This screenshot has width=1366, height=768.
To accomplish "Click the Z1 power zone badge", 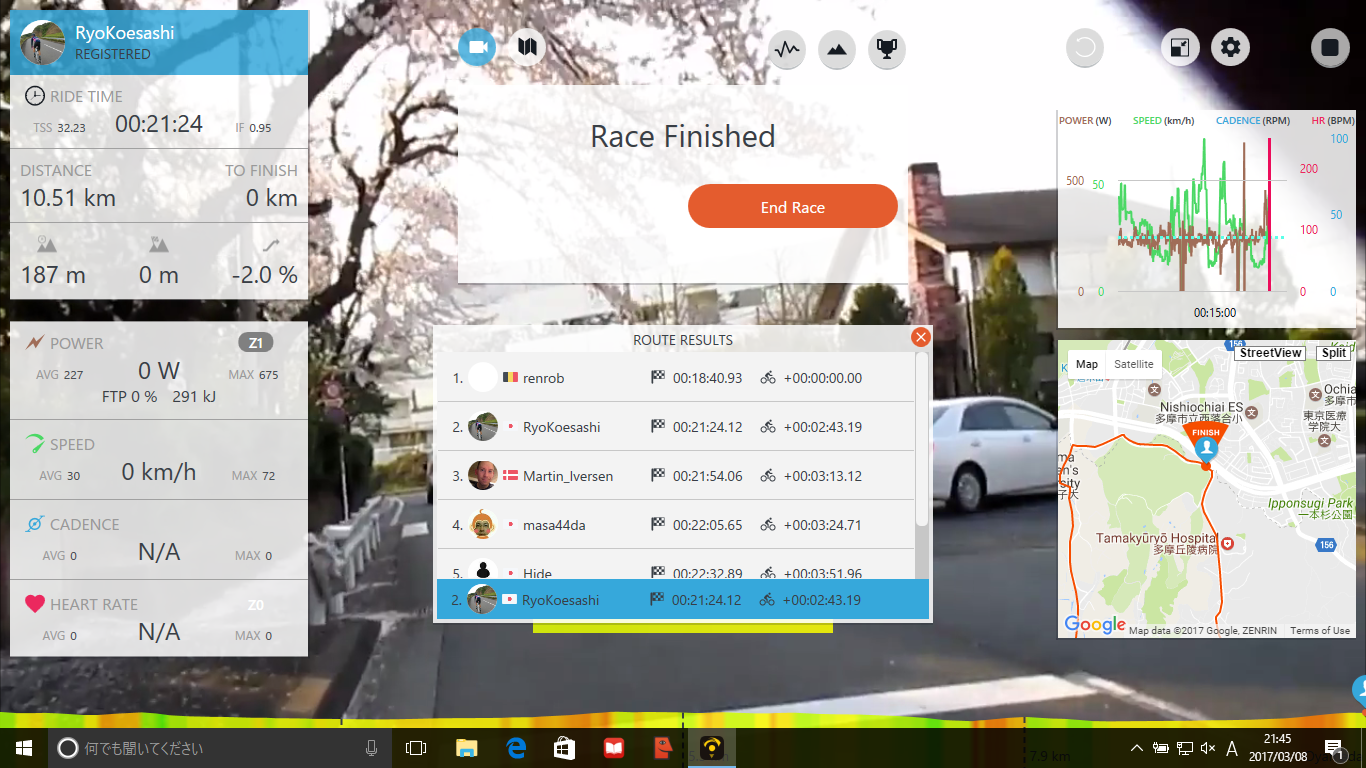I will pyautogui.click(x=255, y=343).
